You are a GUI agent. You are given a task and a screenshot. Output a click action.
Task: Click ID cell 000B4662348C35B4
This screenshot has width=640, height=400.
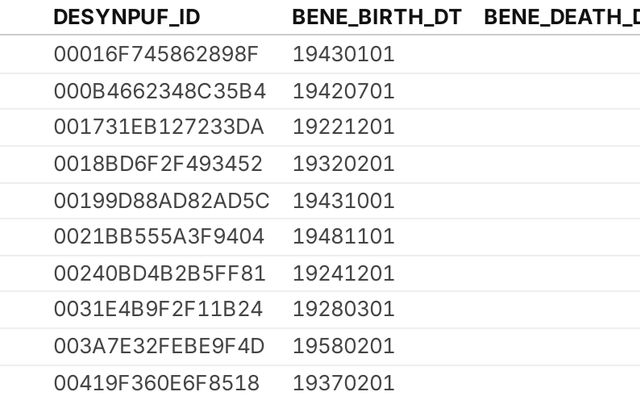click(x=159, y=91)
